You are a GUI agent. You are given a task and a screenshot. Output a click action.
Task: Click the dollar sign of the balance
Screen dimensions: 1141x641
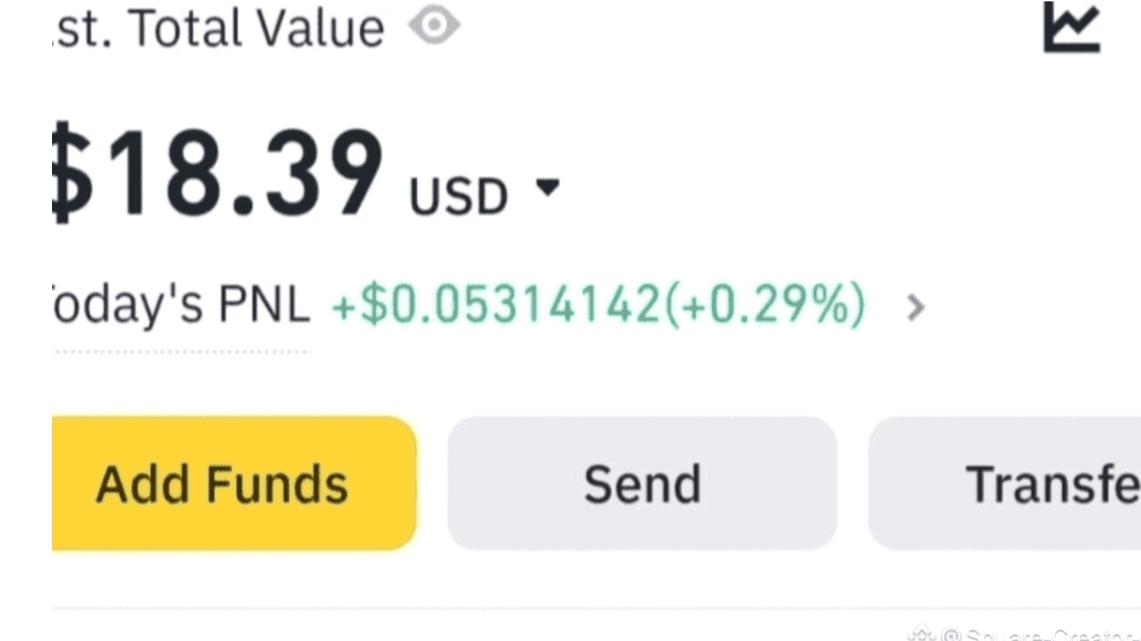(x=72, y=173)
